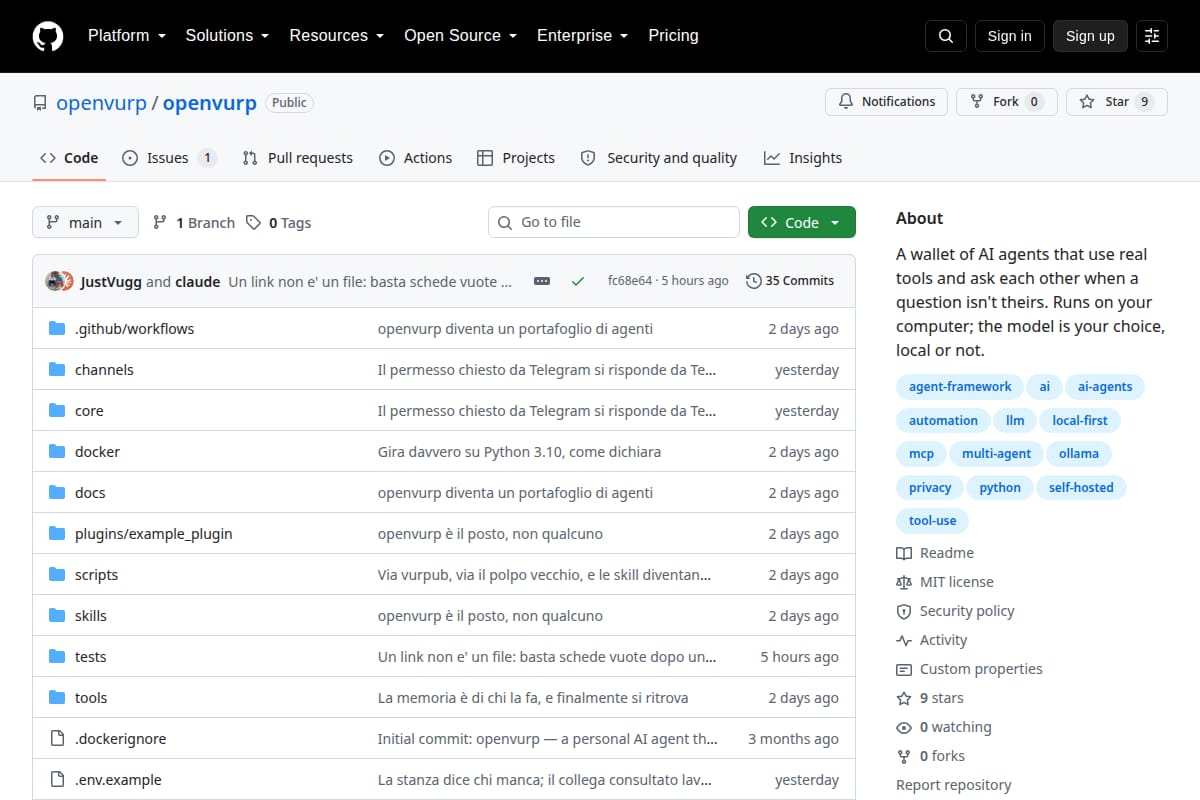Select the self-hosted topic tag
Image resolution: width=1200 pixels, height=800 pixels.
(1081, 488)
